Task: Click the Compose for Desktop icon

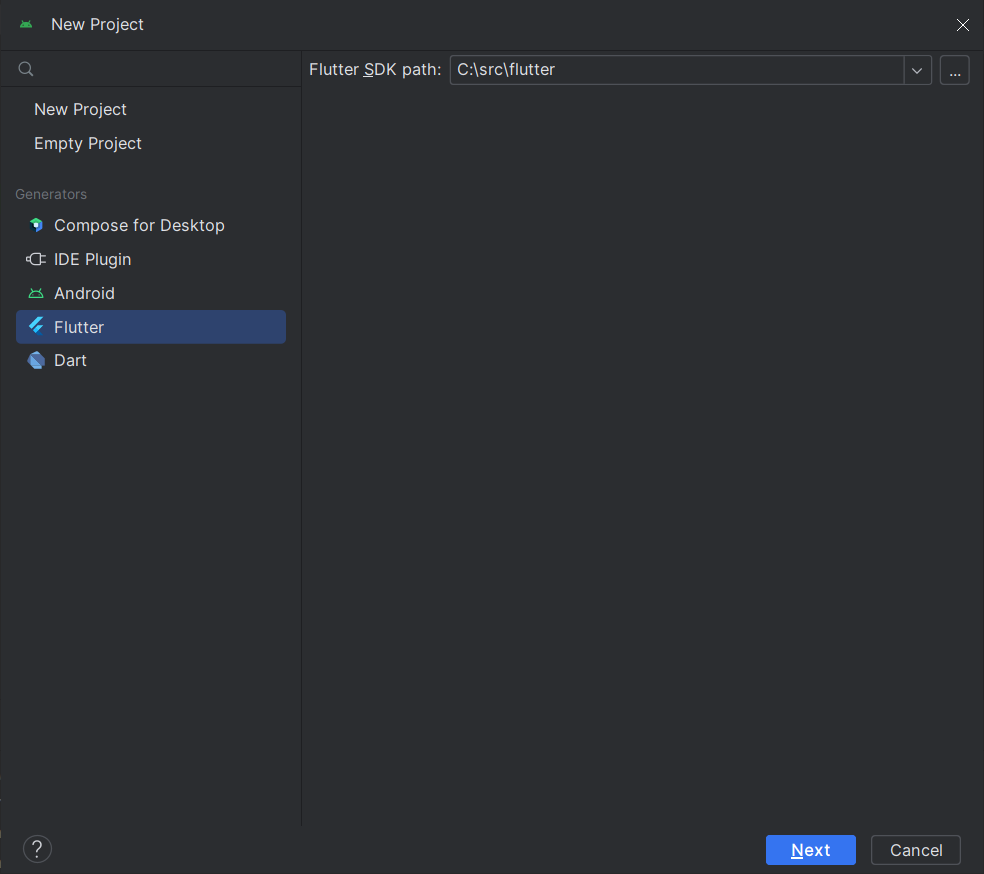Action: point(36,225)
